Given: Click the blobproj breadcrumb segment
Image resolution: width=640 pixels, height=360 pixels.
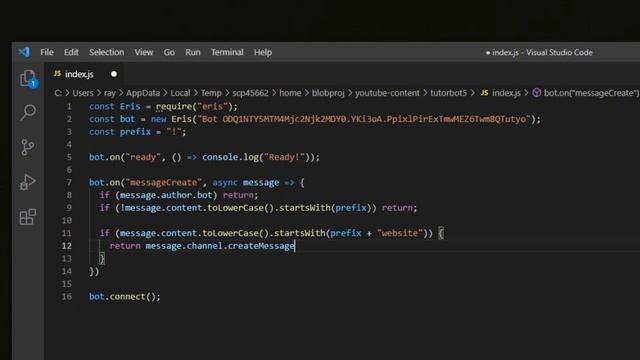Looking at the screenshot, I should coord(328,93).
